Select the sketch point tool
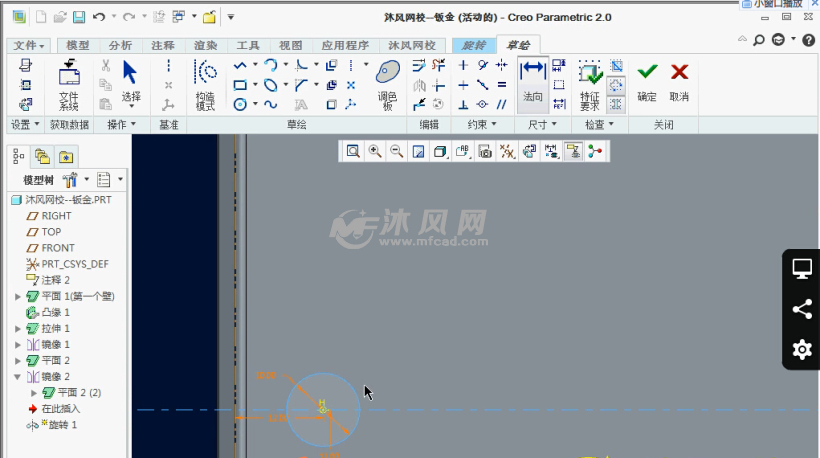Screen dimensions: 820x458 tap(351, 85)
